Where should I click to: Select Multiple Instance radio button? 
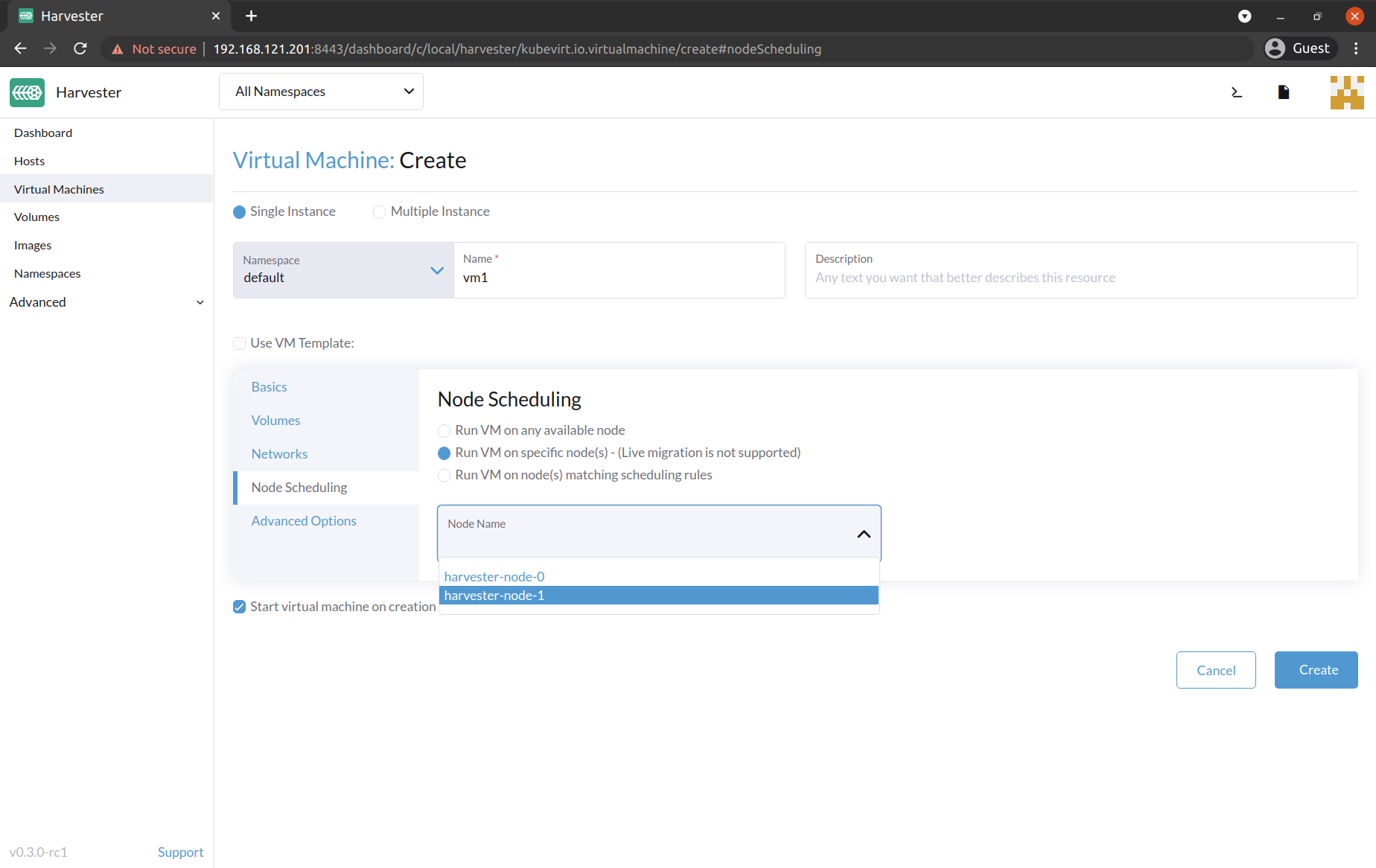click(x=379, y=212)
